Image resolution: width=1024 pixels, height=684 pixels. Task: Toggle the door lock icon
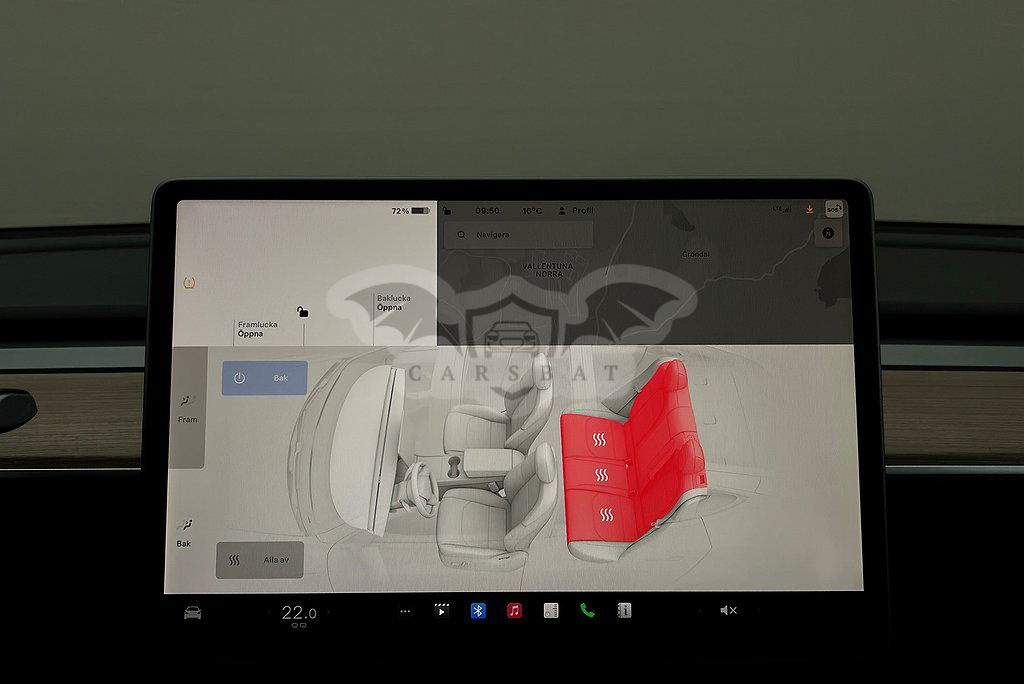pyautogui.click(x=303, y=312)
